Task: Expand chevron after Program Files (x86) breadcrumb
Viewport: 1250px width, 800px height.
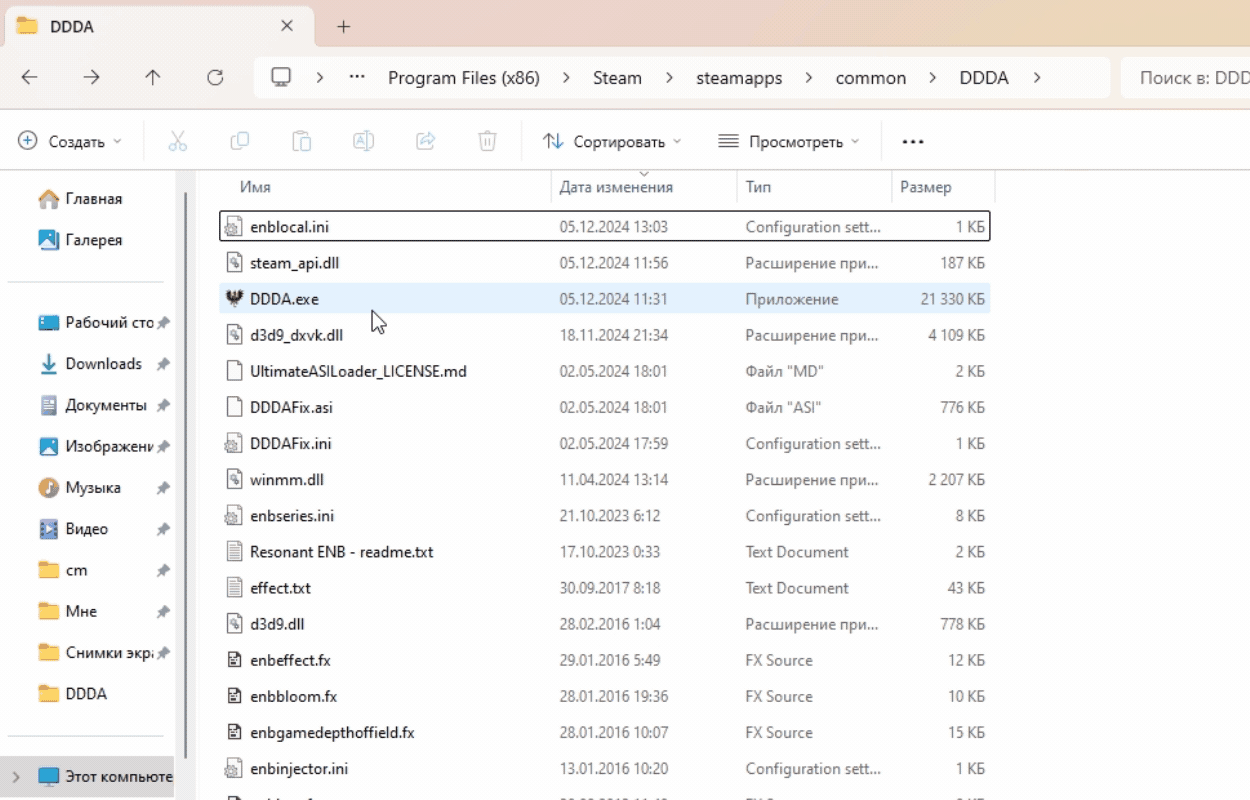Action: (x=567, y=78)
